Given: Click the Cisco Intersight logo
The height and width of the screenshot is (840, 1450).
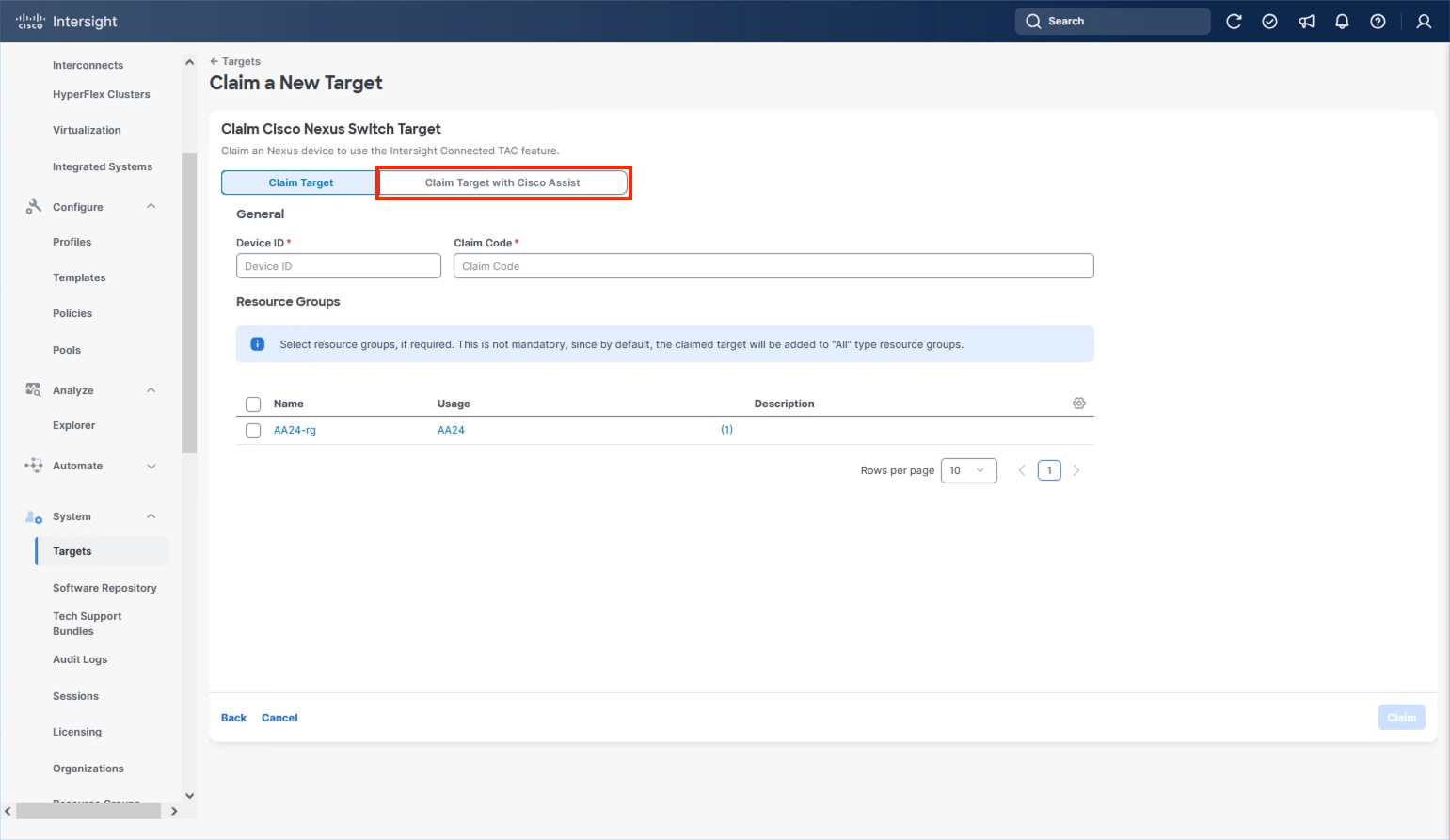Looking at the screenshot, I should (x=67, y=22).
